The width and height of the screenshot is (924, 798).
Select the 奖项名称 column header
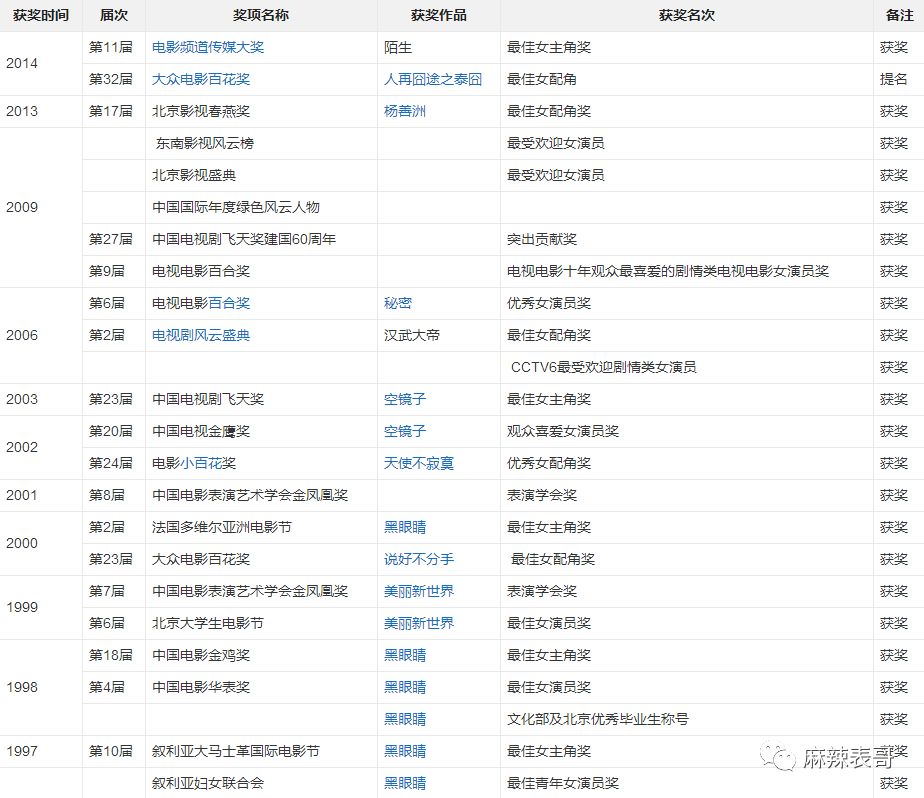click(x=261, y=15)
